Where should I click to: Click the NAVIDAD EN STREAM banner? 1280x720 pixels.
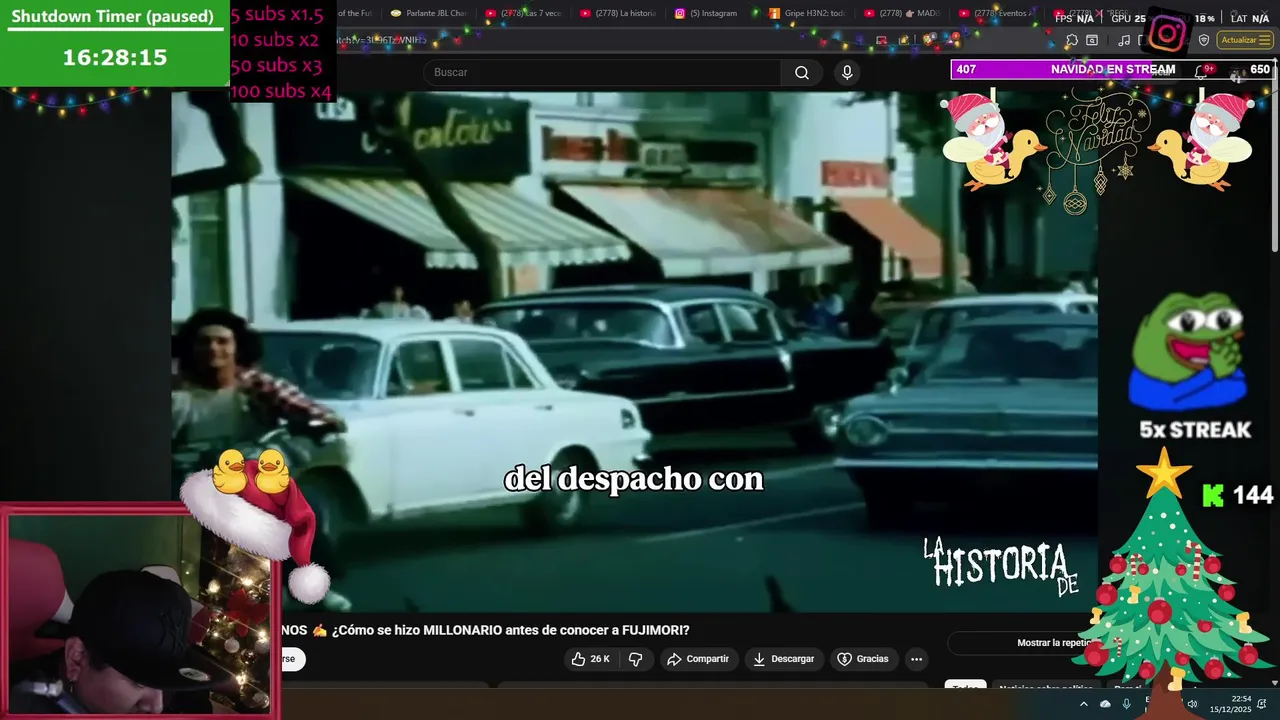pyautogui.click(x=1112, y=69)
